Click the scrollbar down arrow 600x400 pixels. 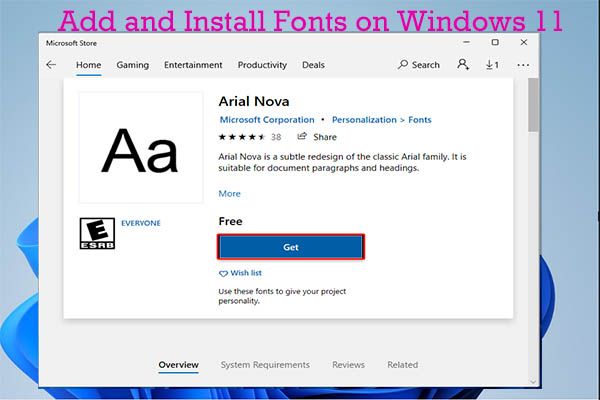tap(533, 382)
